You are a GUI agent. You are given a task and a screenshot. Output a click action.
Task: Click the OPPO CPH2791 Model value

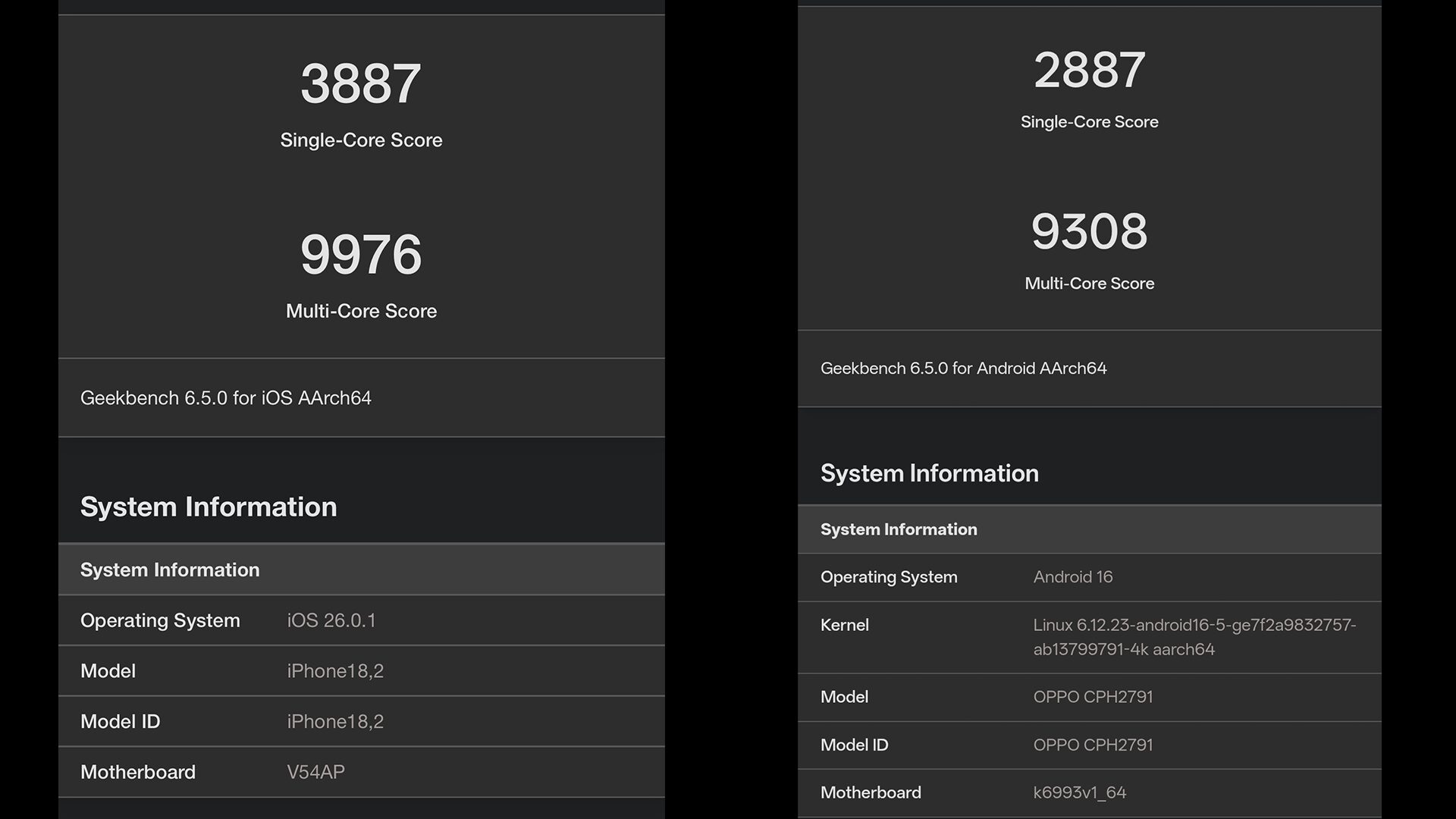point(1093,697)
